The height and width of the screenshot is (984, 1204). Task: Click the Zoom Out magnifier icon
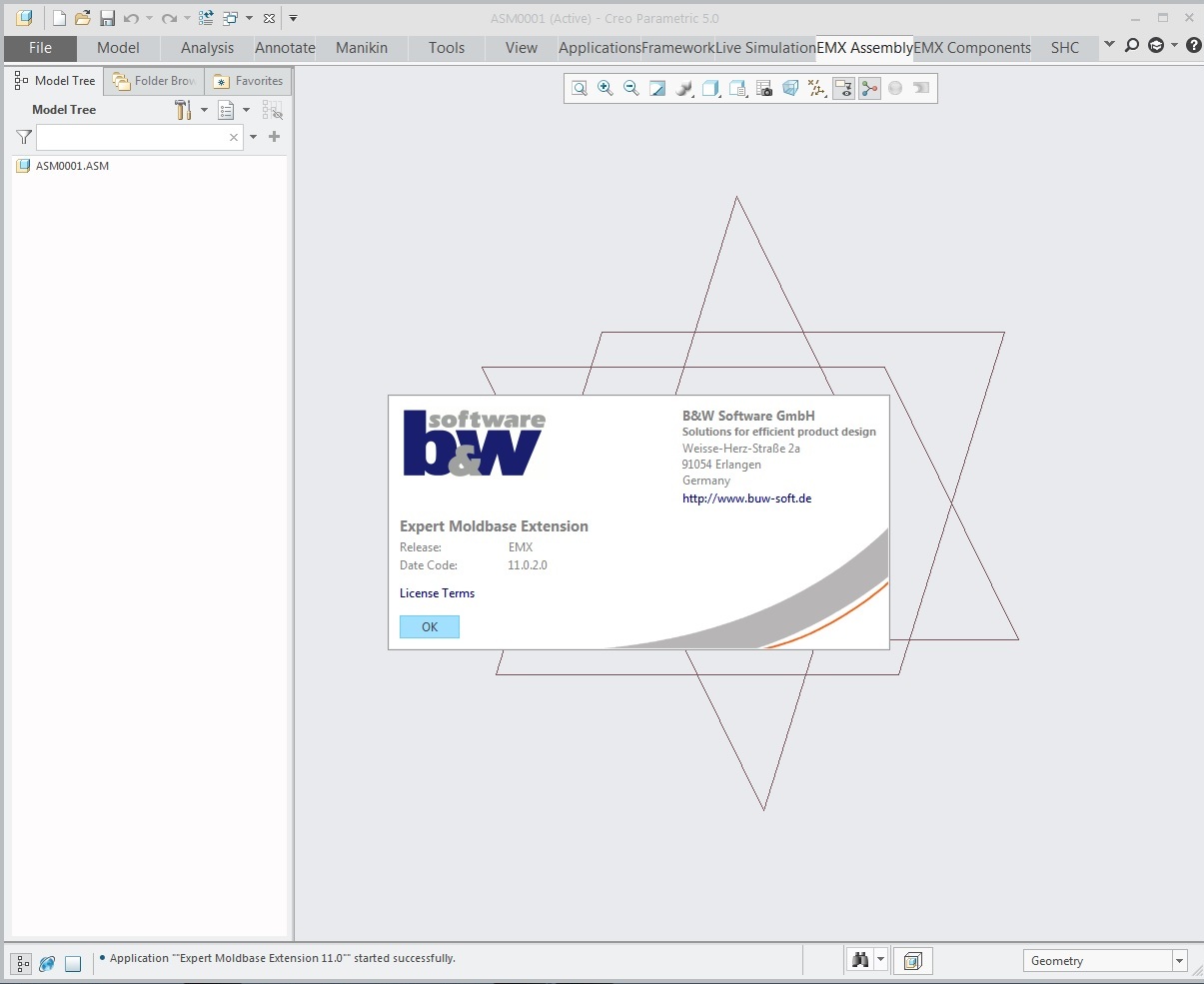point(631,88)
